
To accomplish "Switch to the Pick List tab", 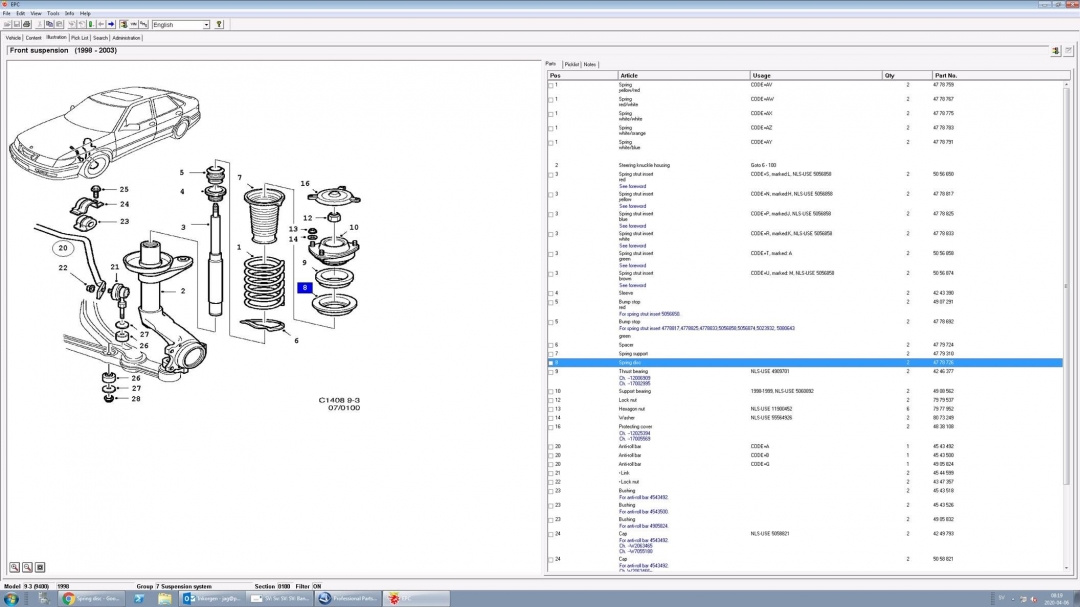I will click(79, 38).
